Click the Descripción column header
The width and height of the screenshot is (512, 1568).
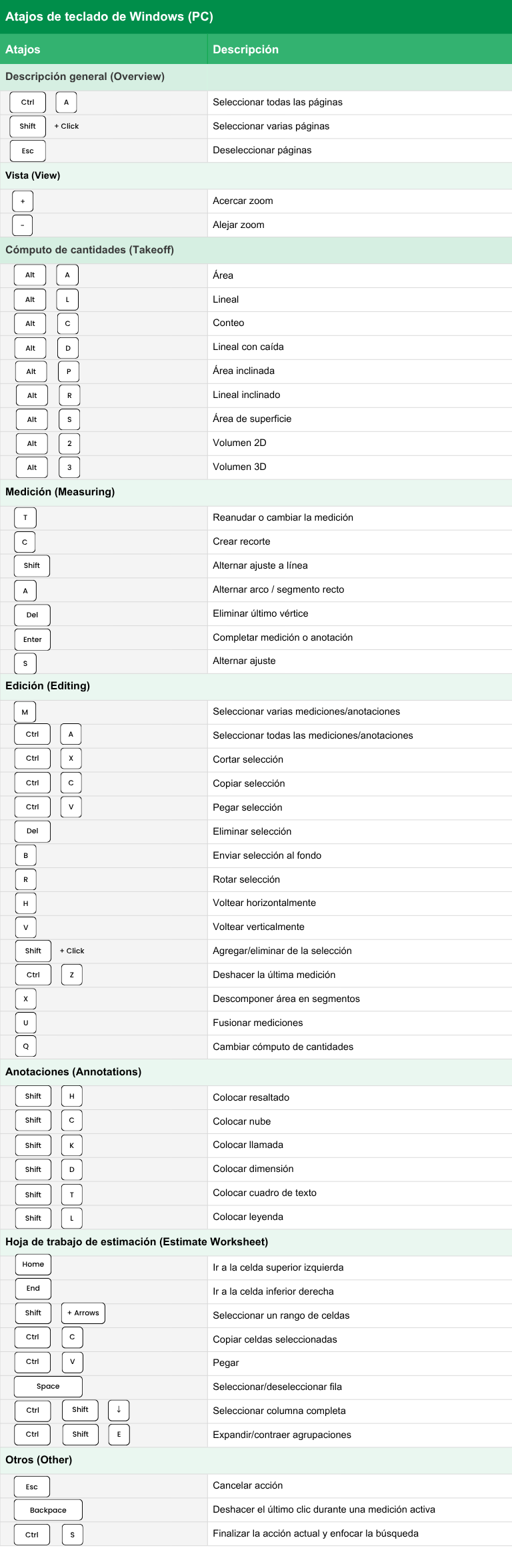click(x=245, y=49)
